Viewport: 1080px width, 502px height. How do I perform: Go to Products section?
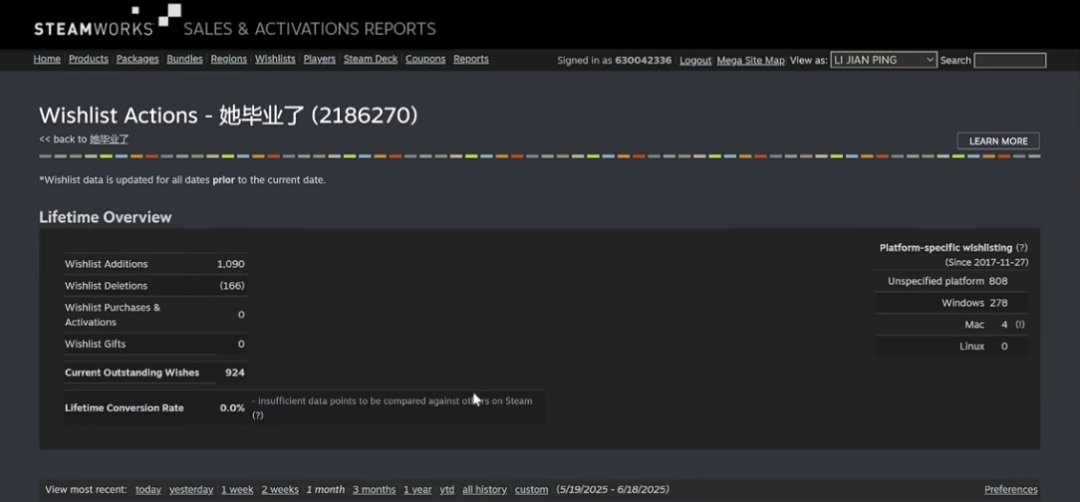(88, 59)
